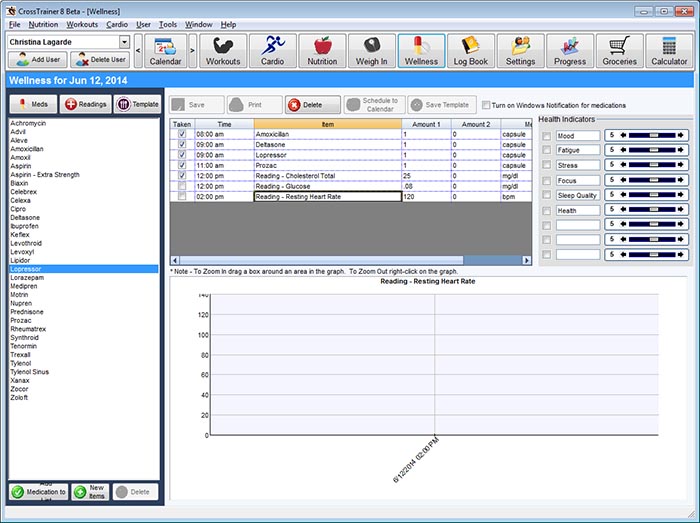
Task: Open the Calculator tool
Action: pos(669,51)
